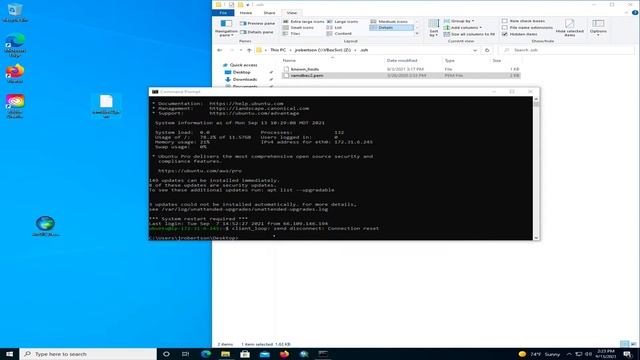
Task: Open the recent locations dropdown arrow
Action: pos(241,50)
